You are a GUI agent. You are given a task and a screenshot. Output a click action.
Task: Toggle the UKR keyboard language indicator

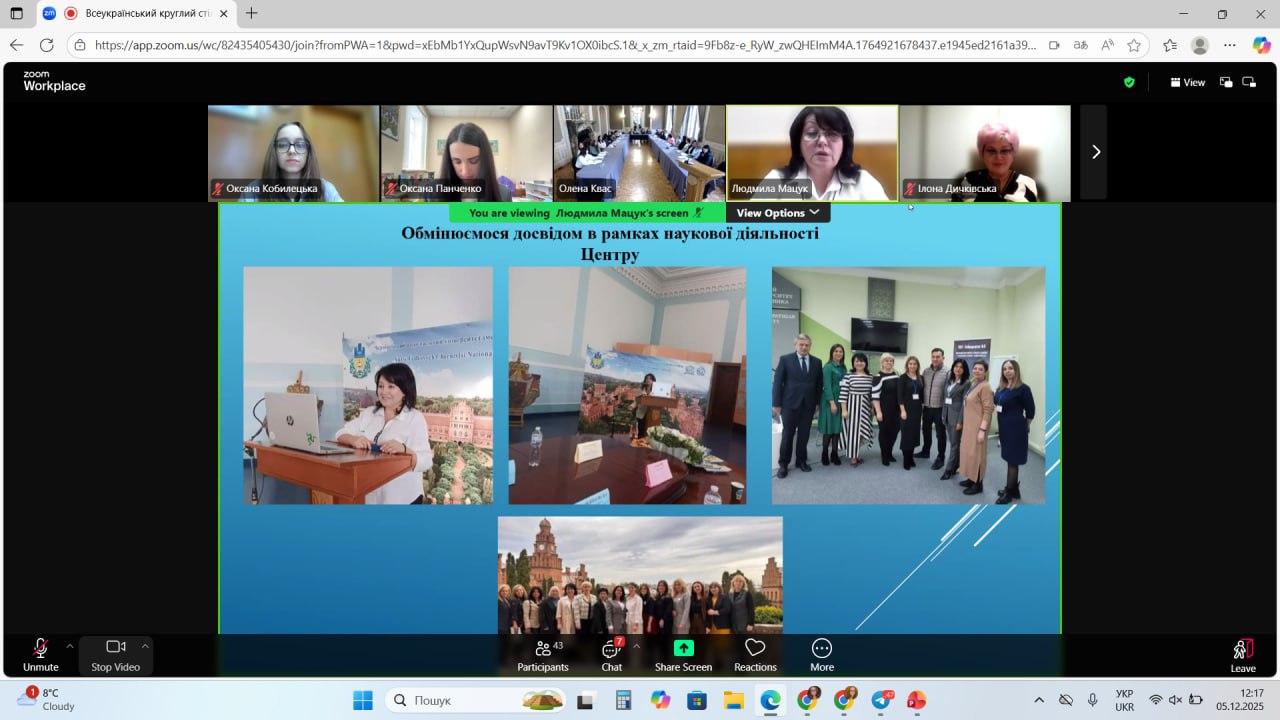(x=1124, y=700)
